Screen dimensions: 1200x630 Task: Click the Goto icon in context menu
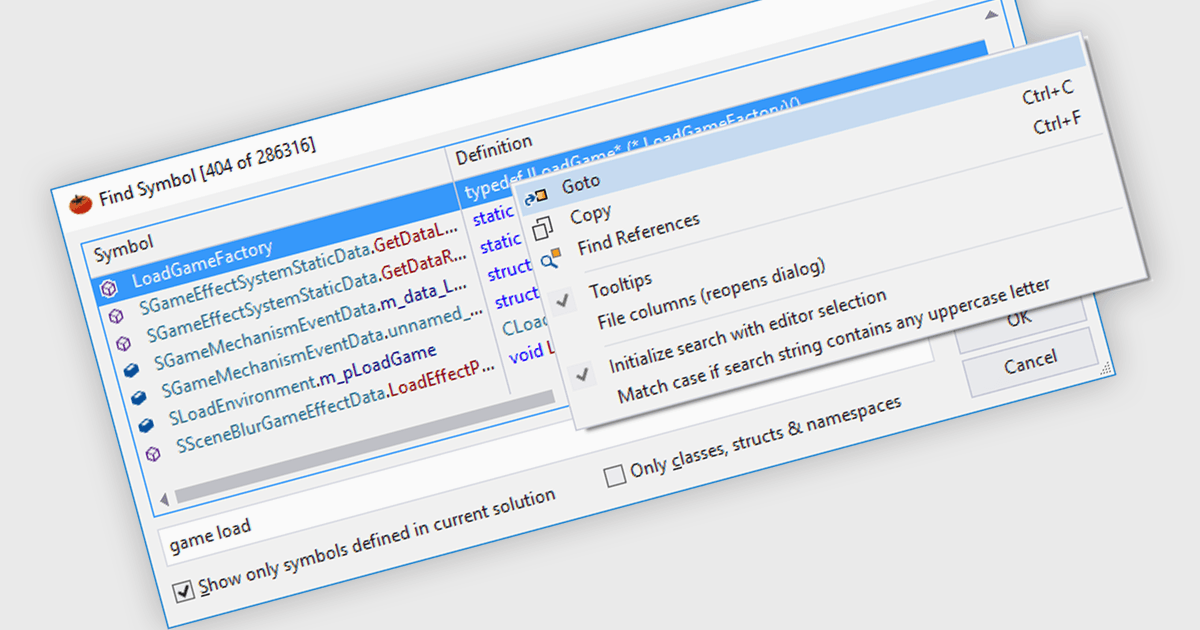535,196
